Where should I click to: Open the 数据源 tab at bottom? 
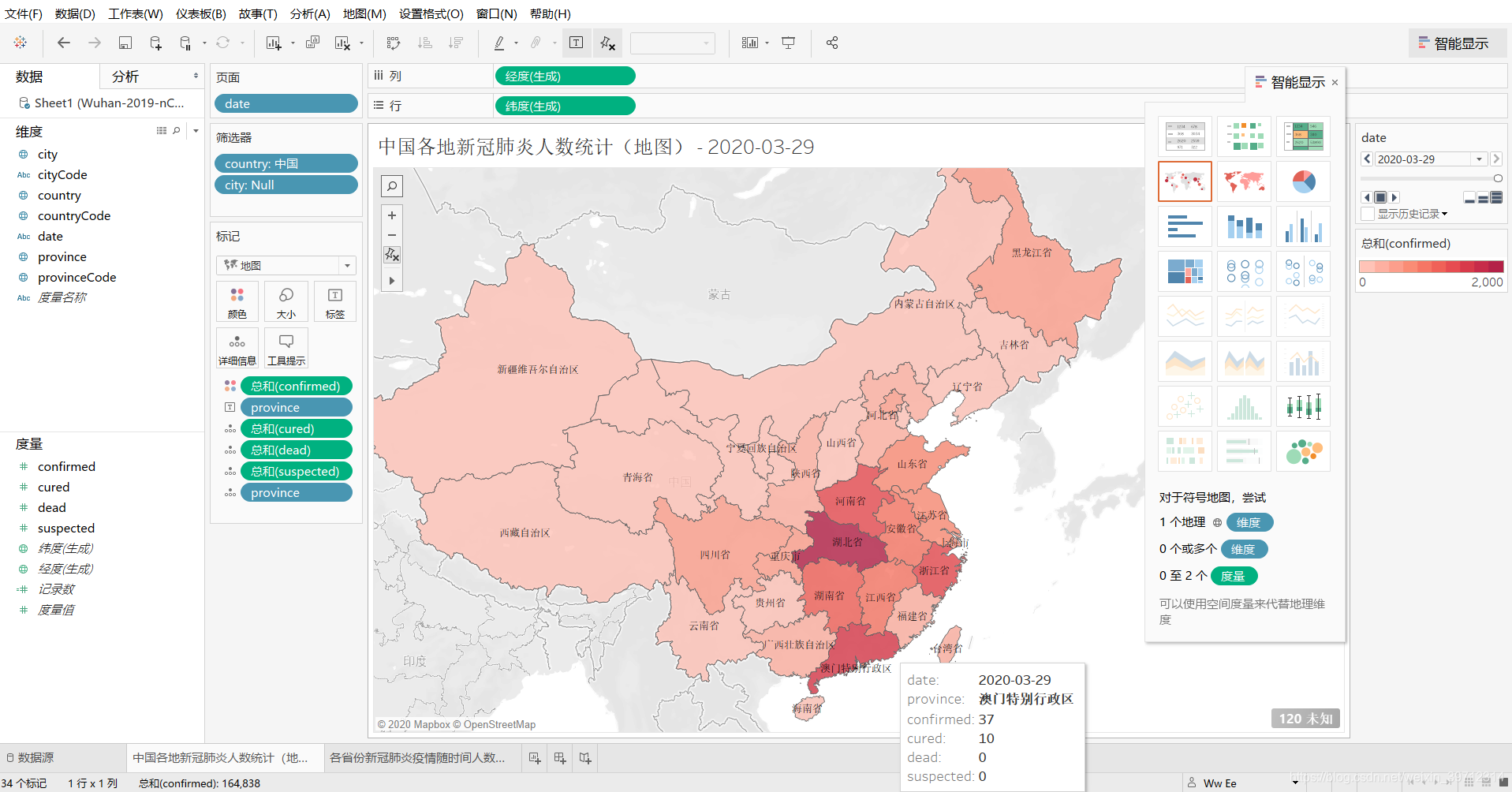[x=32, y=757]
